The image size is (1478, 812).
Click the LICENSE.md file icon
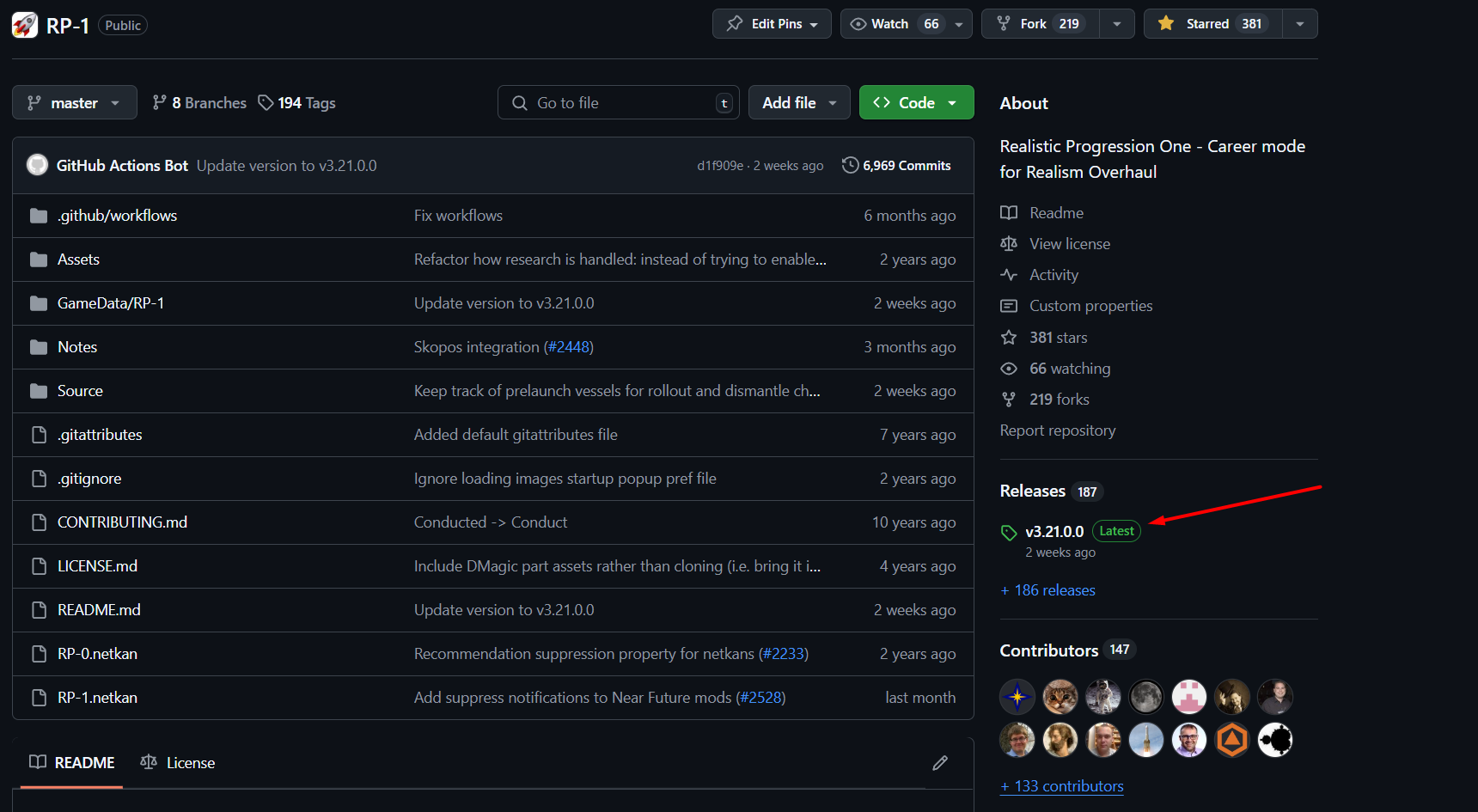click(38, 566)
